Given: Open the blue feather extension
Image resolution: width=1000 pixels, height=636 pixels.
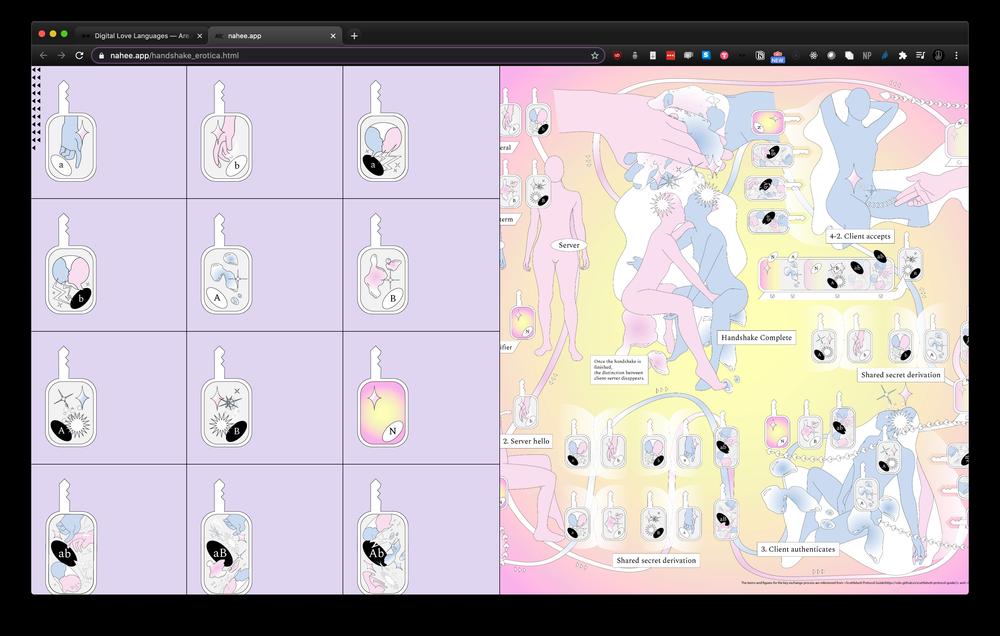Looking at the screenshot, I should tap(885, 55).
